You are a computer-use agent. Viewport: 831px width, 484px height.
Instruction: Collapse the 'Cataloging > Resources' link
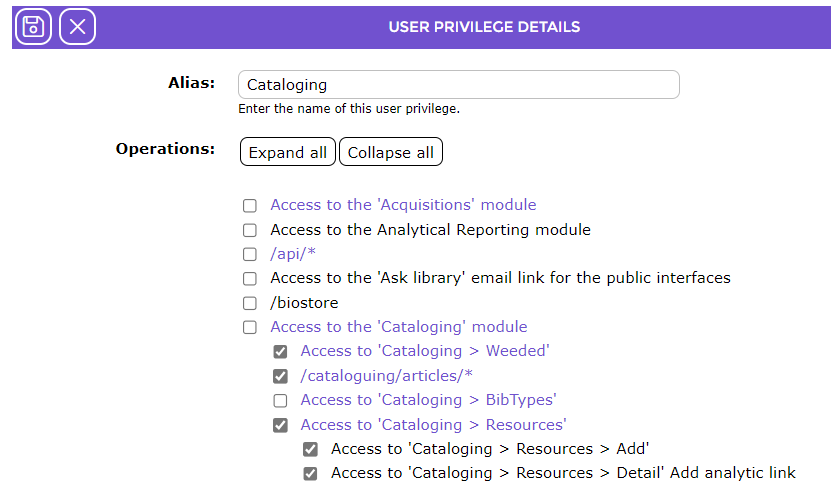tap(434, 425)
